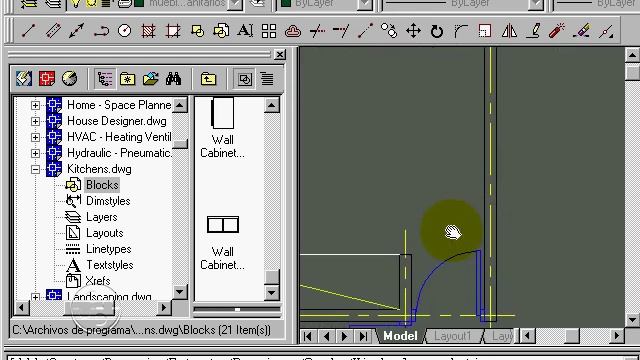Open the DesignCenter Favorites folder

coord(128,78)
